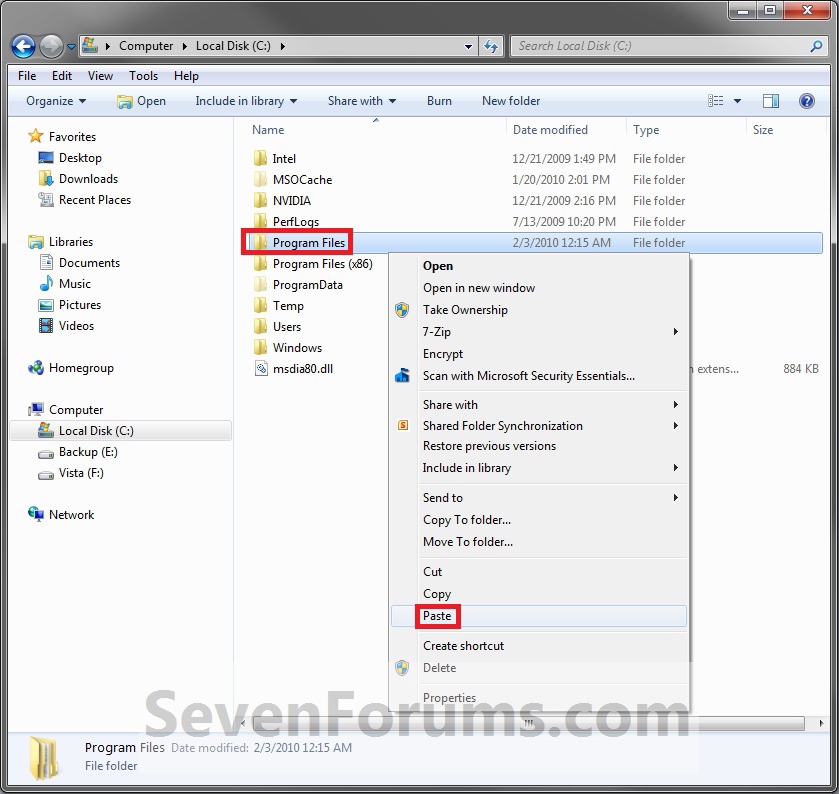Open the File menu

point(27,76)
